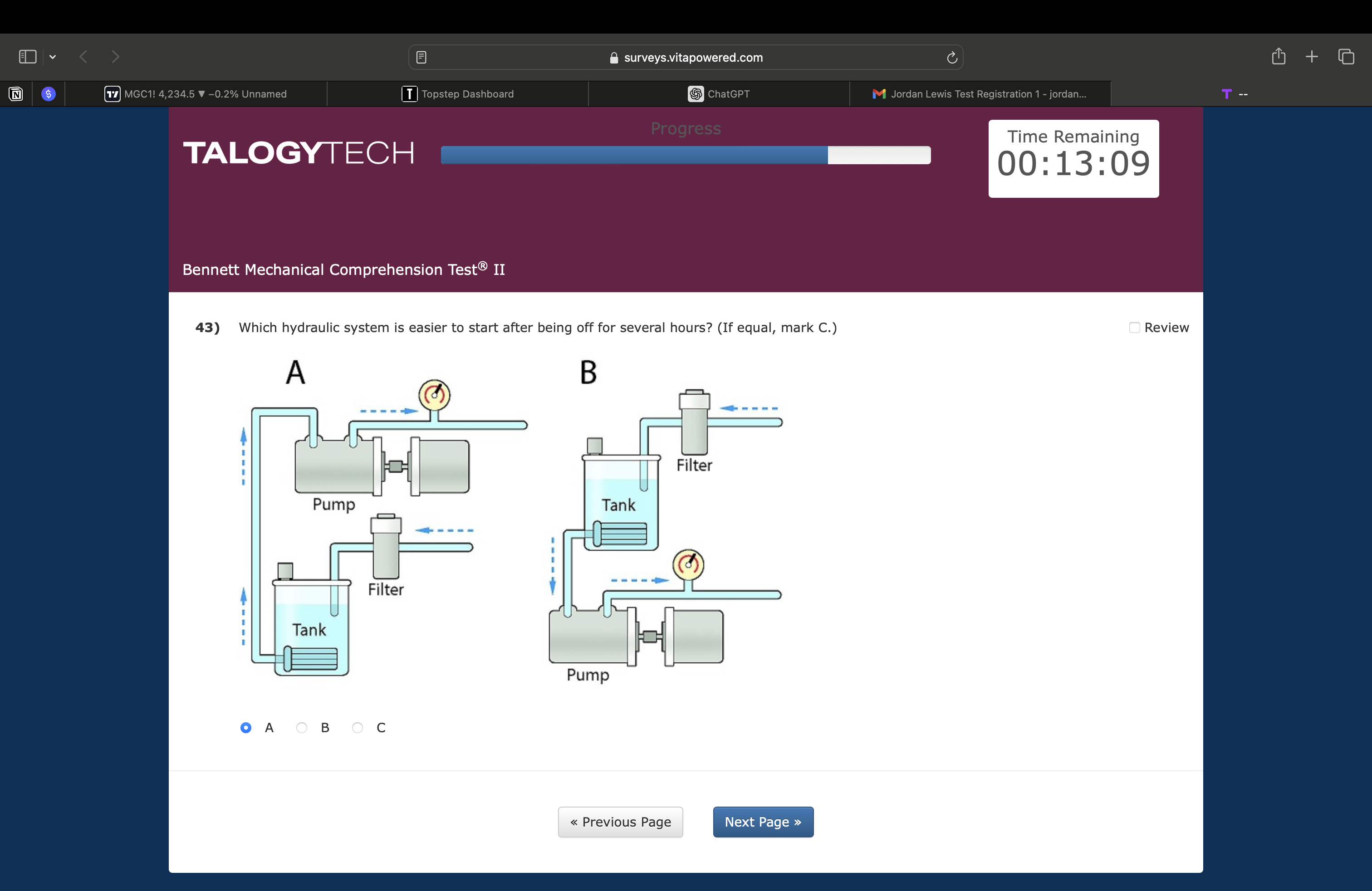The height and width of the screenshot is (891, 1372).
Task: Select answer option C radio button
Action: (x=358, y=727)
